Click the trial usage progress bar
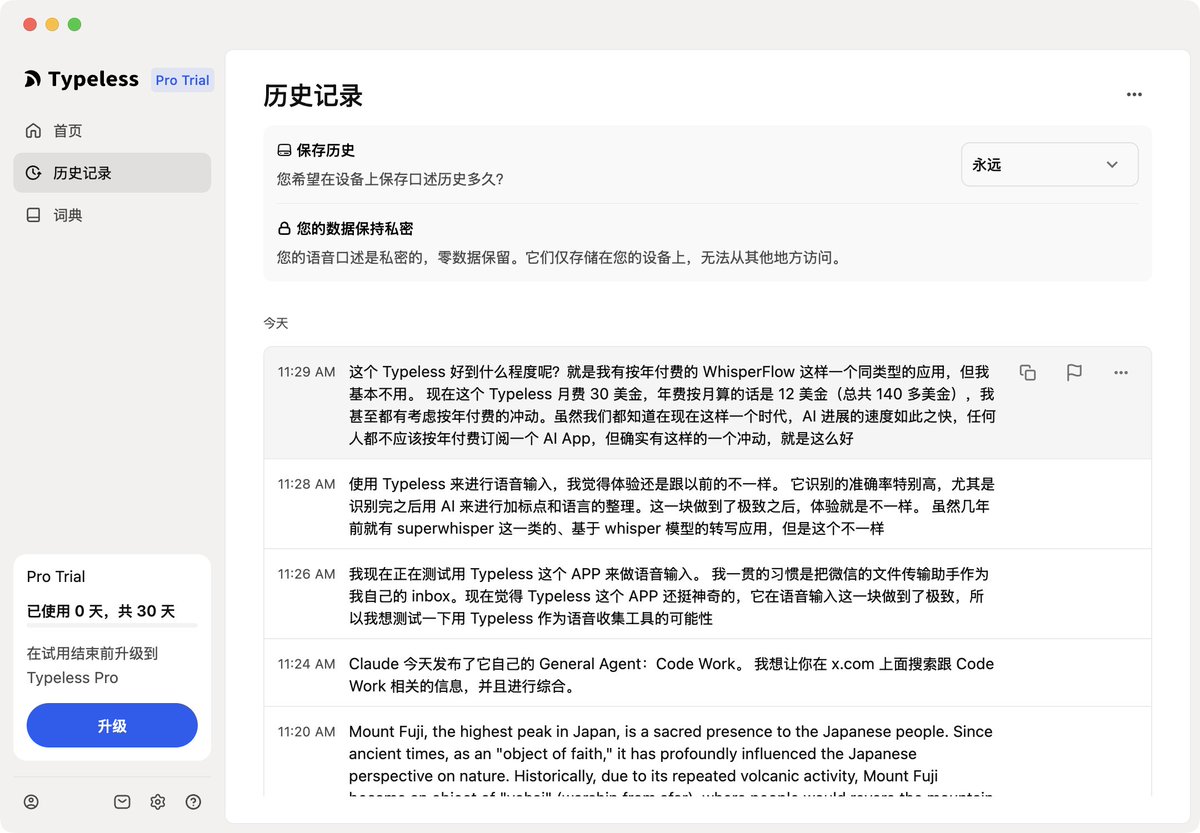 [112, 625]
